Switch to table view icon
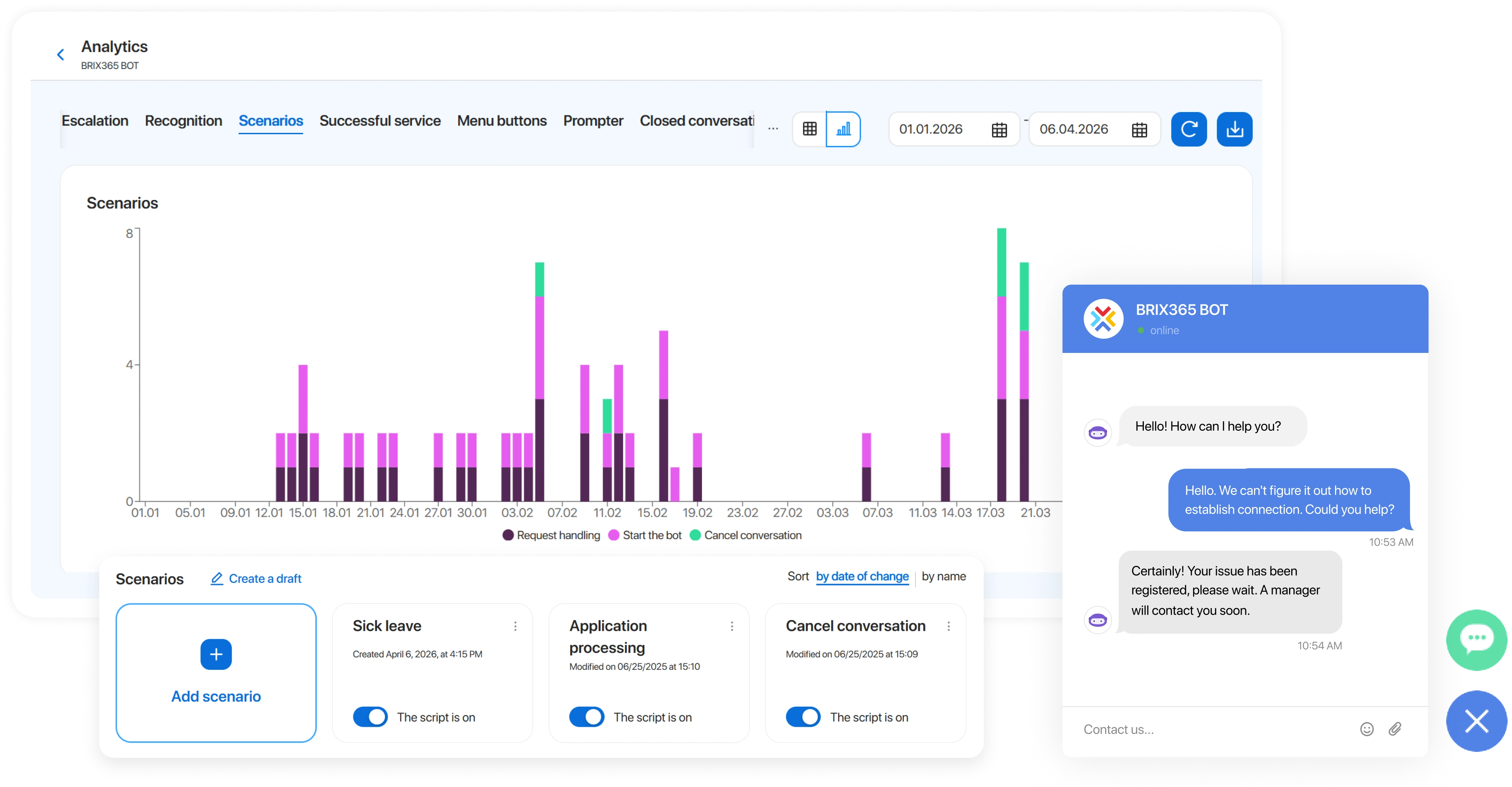Image resolution: width=1512 pixels, height=787 pixels. tap(809, 128)
